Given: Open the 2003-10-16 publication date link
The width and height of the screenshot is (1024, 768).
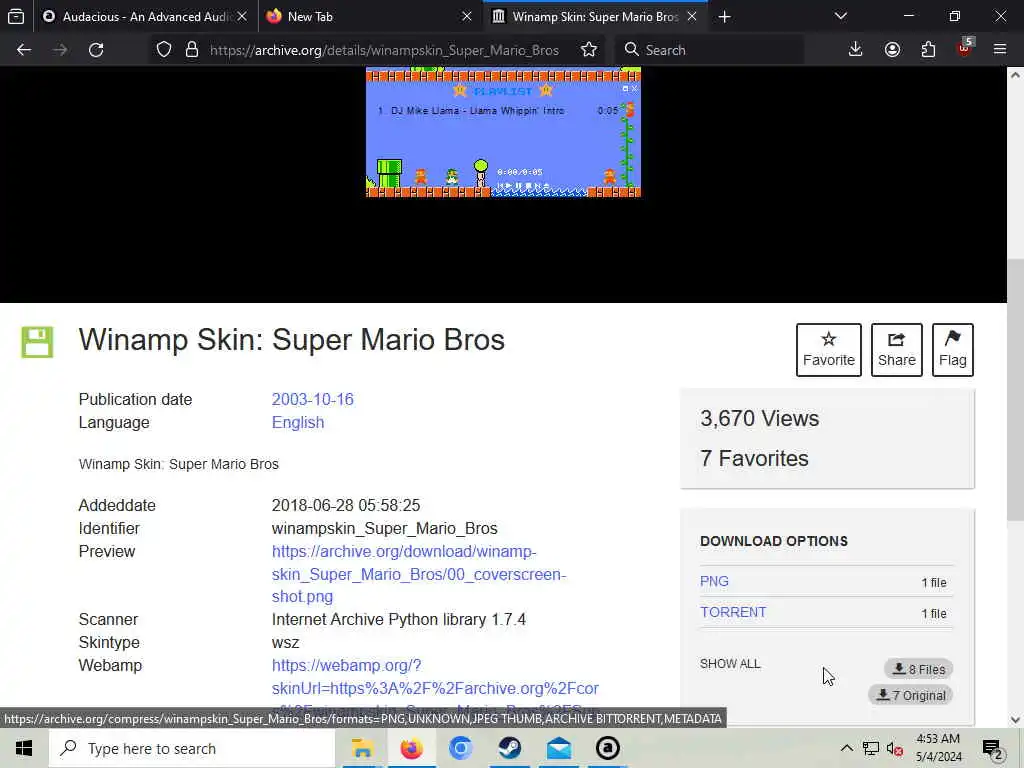Looking at the screenshot, I should 313,399.
